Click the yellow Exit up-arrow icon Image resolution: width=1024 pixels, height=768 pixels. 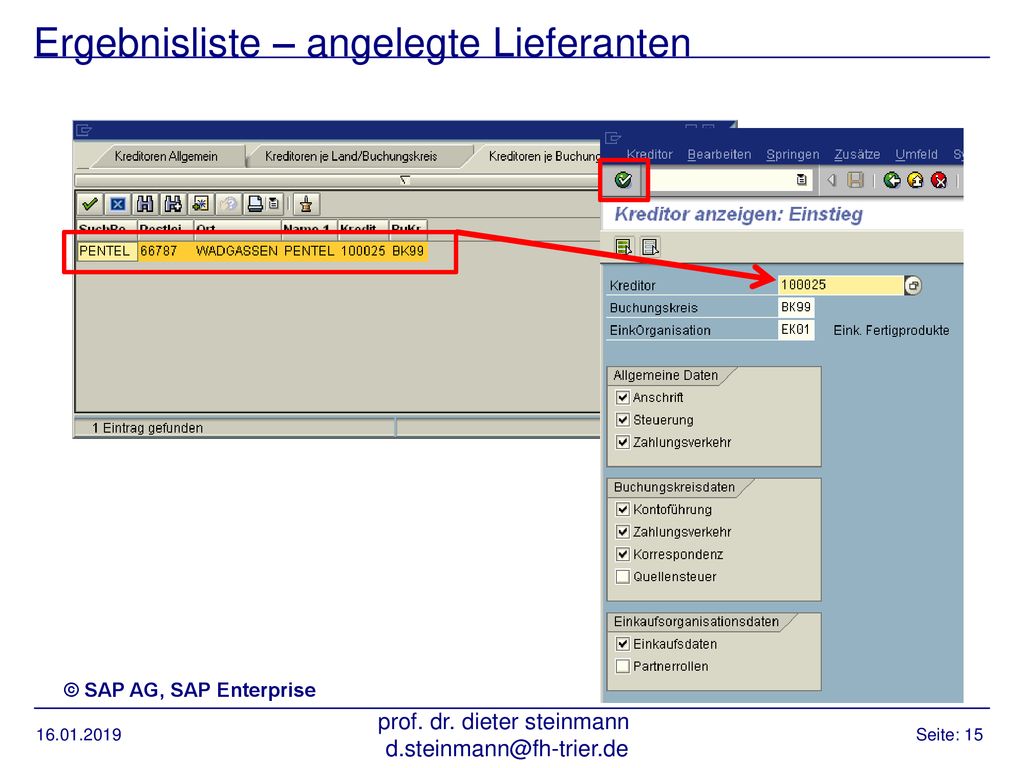tap(915, 180)
